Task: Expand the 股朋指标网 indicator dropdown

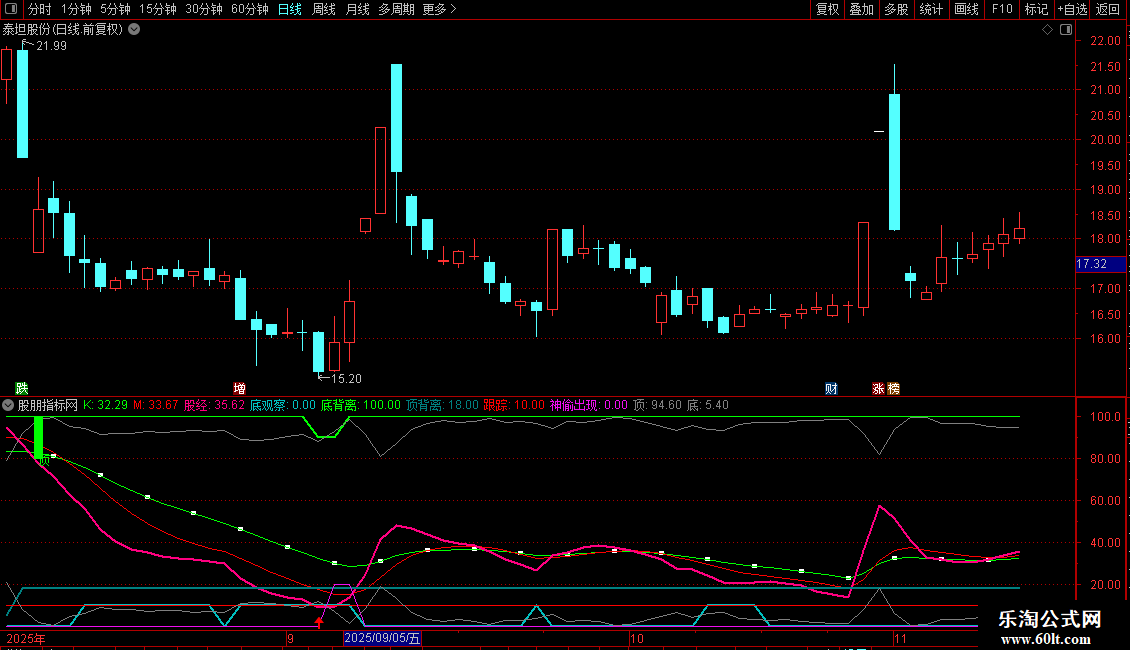Action: click(9, 405)
